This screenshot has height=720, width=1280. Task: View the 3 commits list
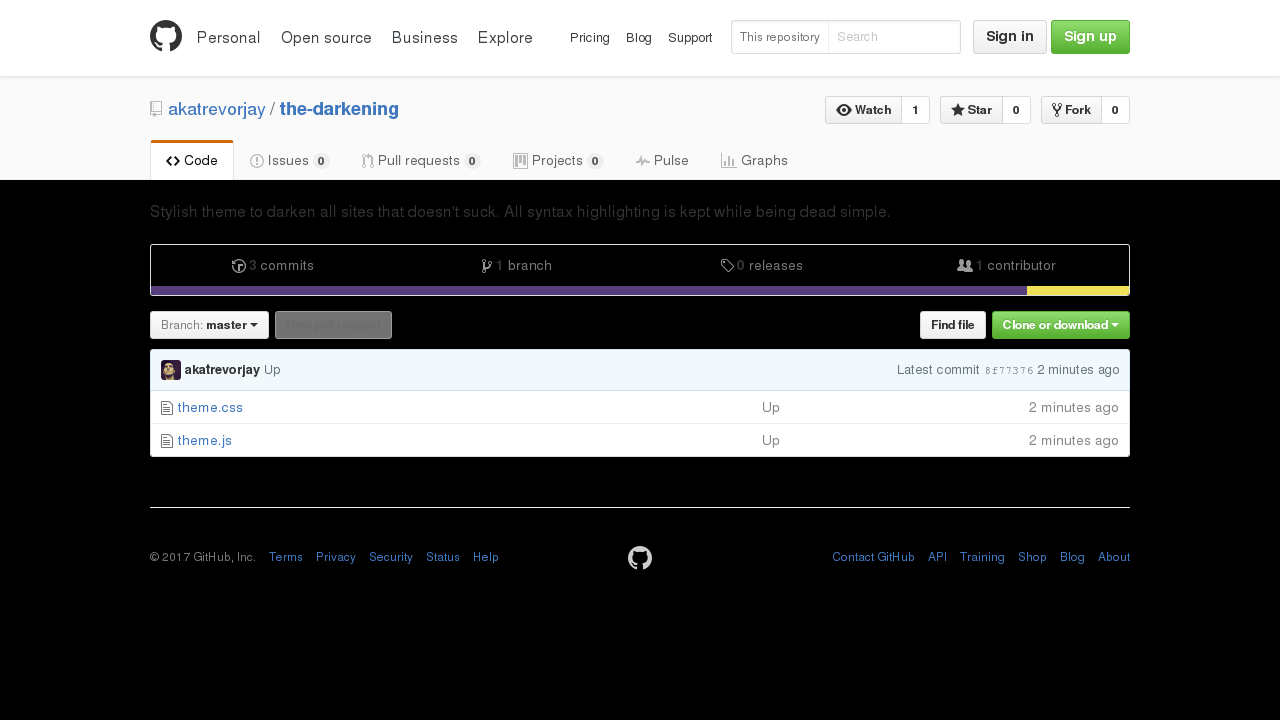[x=273, y=266]
